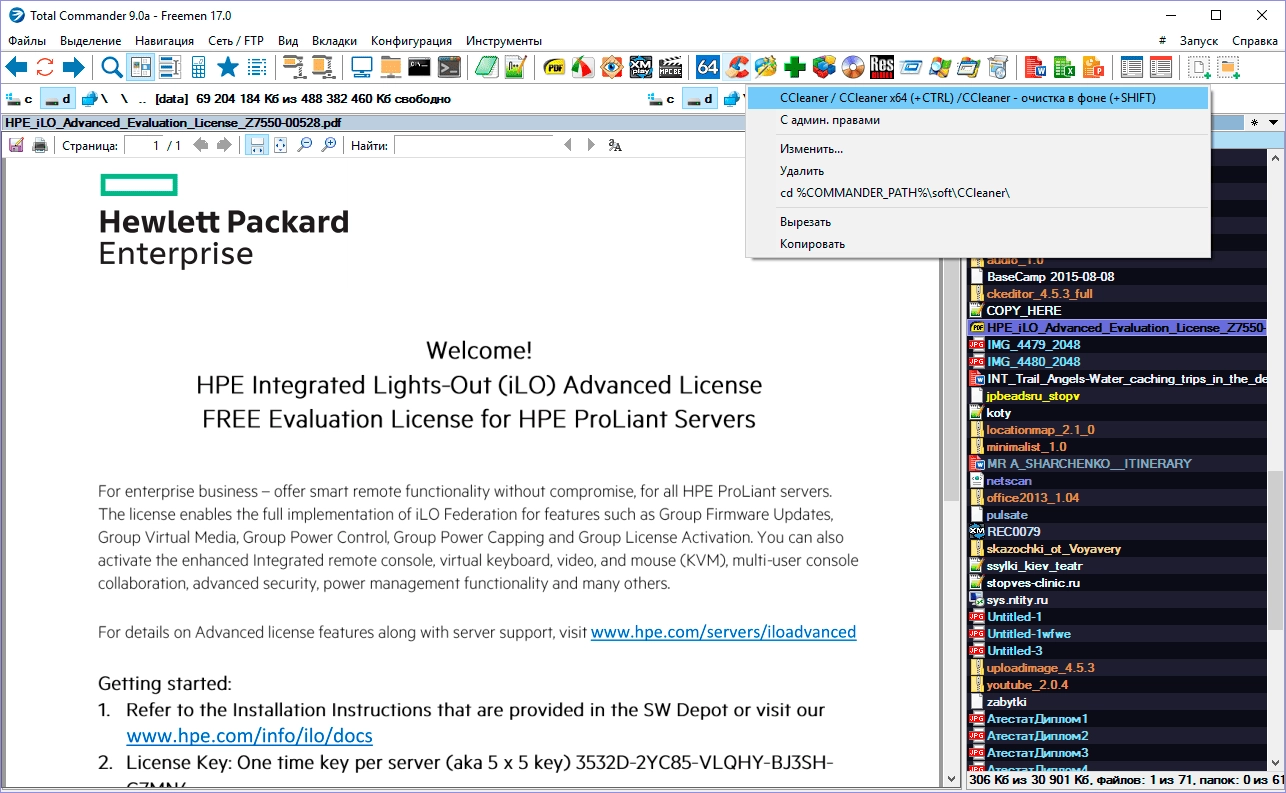Image resolution: width=1286 pixels, height=793 pixels.
Task: Click the save icon in PDF viewer toolbar
Action: pos(16,145)
